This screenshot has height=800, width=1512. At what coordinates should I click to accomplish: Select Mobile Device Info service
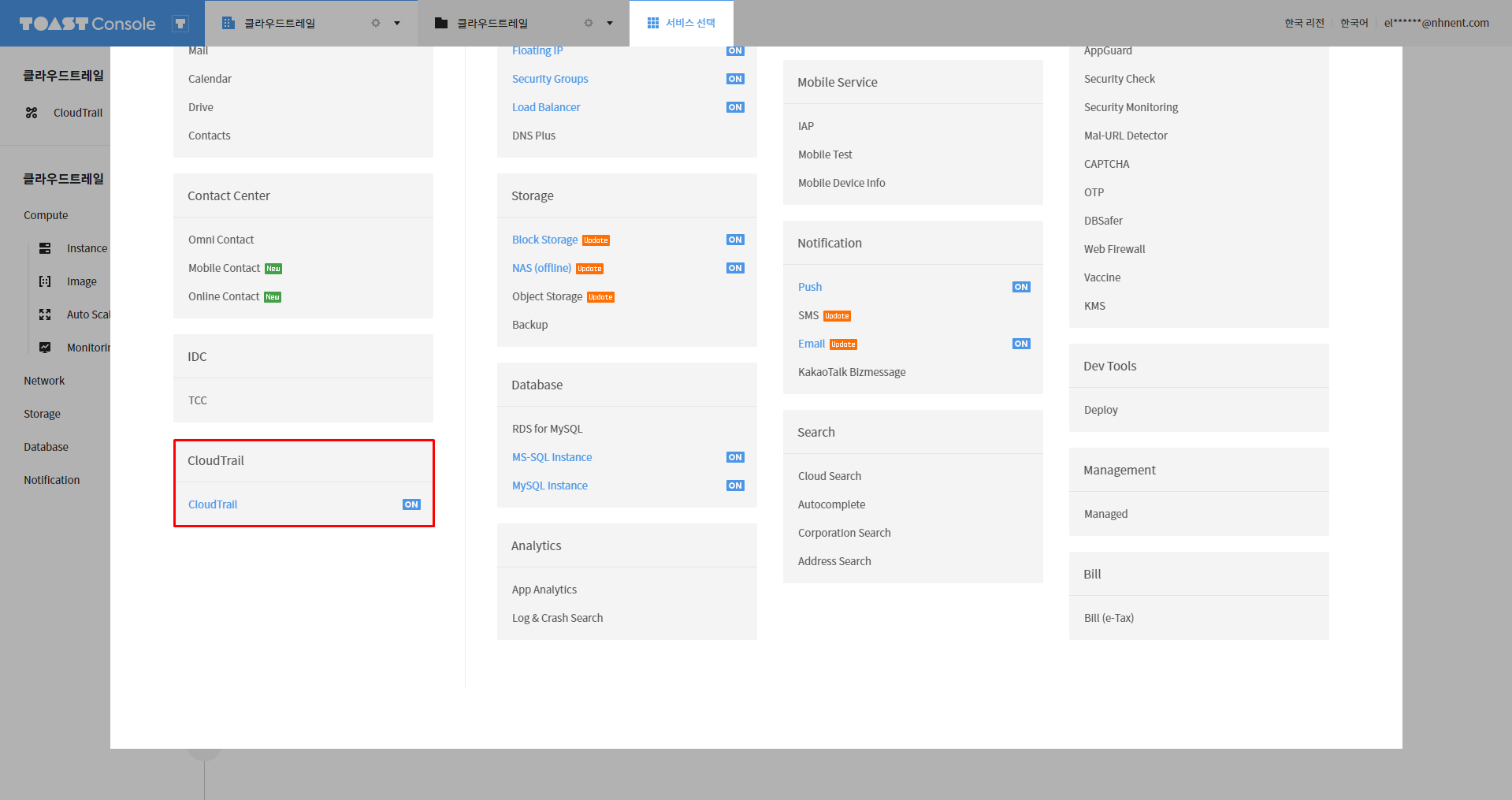(x=841, y=183)
